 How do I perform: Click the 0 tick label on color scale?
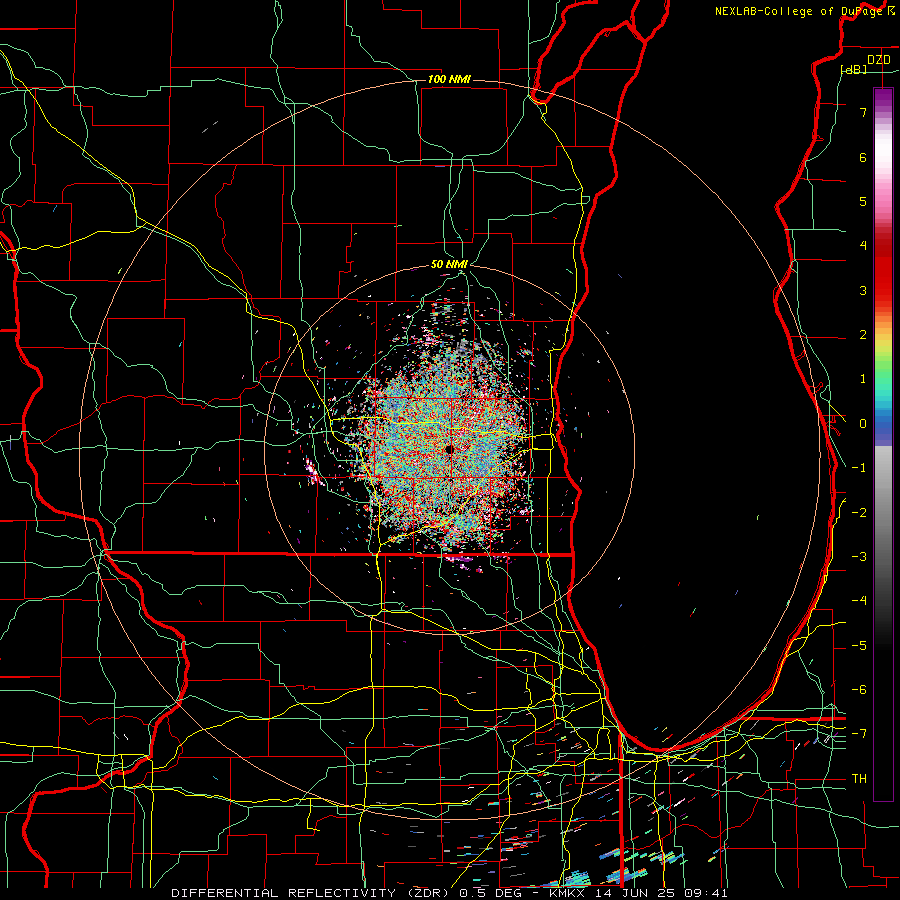point(863,424)
